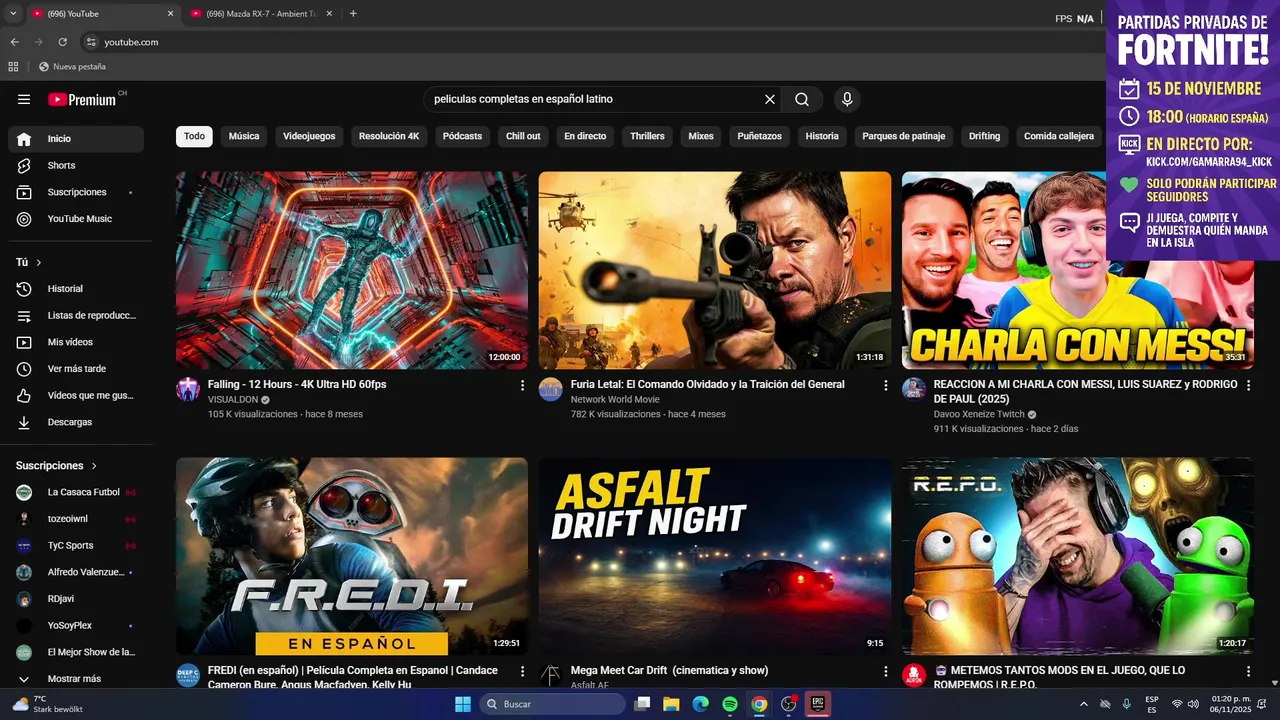The width and height of the screenshot is (1280, 720).
Task: Open the Windows Start menu
Action: [463, 704]
